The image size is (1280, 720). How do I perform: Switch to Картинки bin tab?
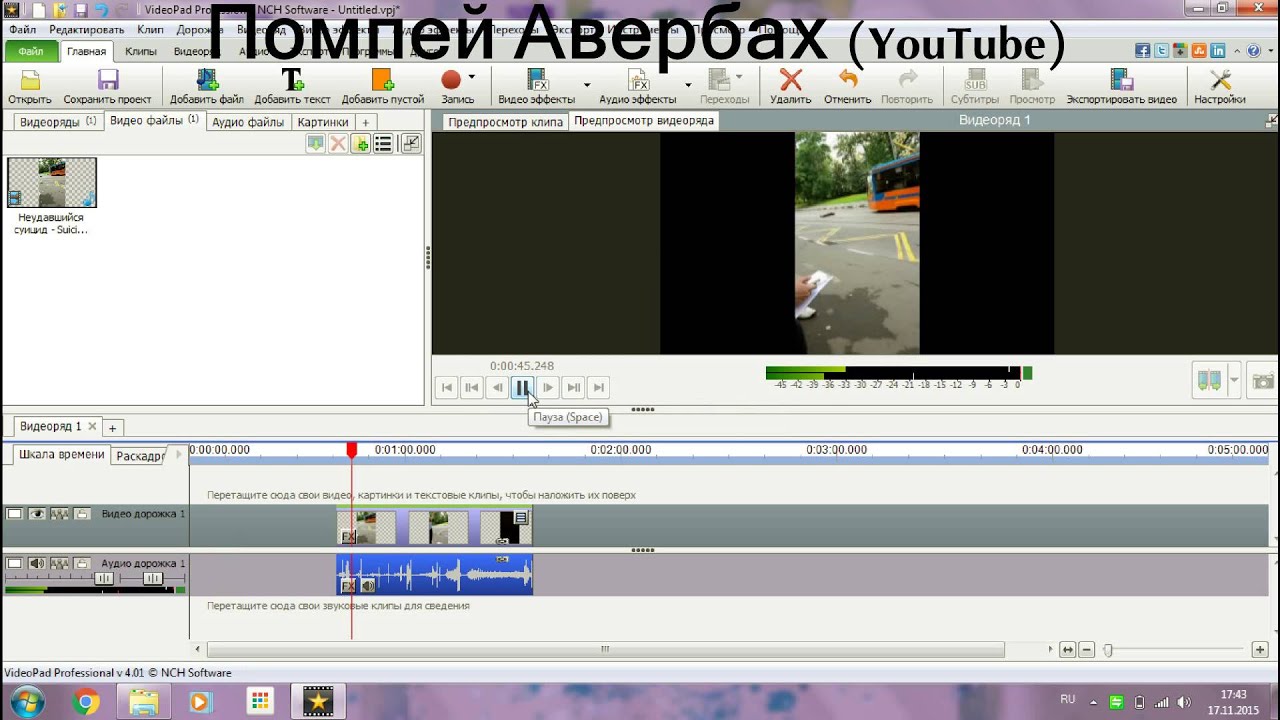[x=323, y=122]
